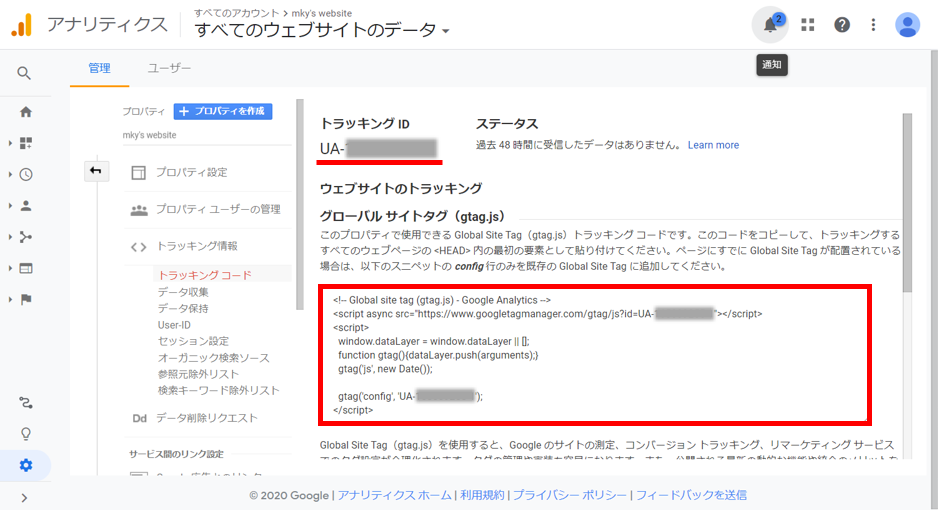
Task: Select オーガニック検索ソース submenu item
Action: pyautogui.click(x=214, y=358)
